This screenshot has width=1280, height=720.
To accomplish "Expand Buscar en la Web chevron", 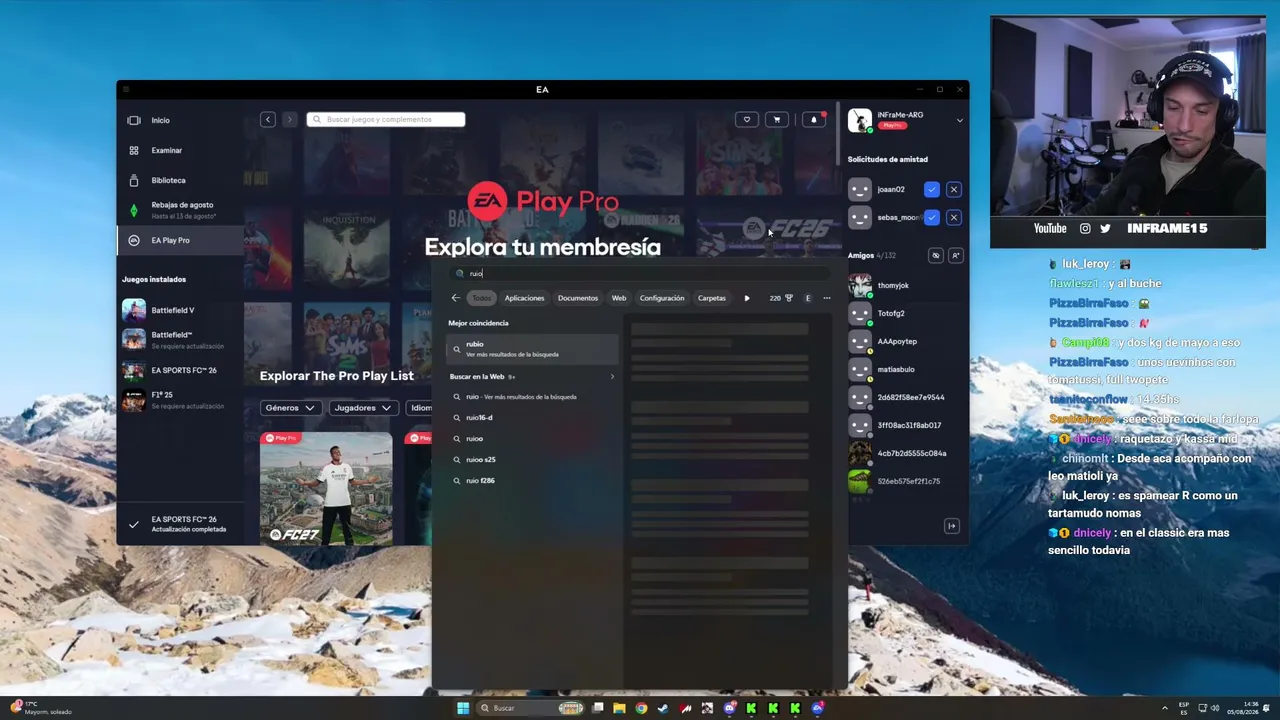I will [612, 377].
